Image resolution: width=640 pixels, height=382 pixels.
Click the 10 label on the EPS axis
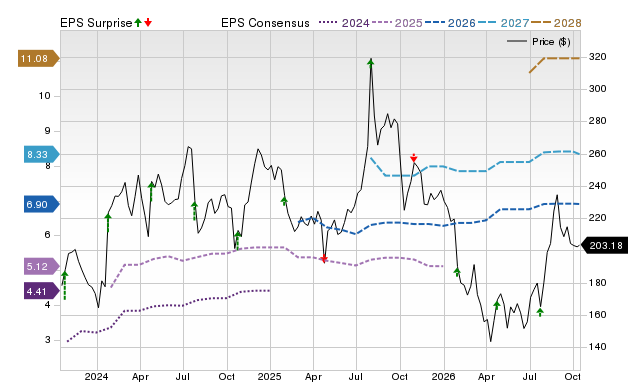click(44, 96)
